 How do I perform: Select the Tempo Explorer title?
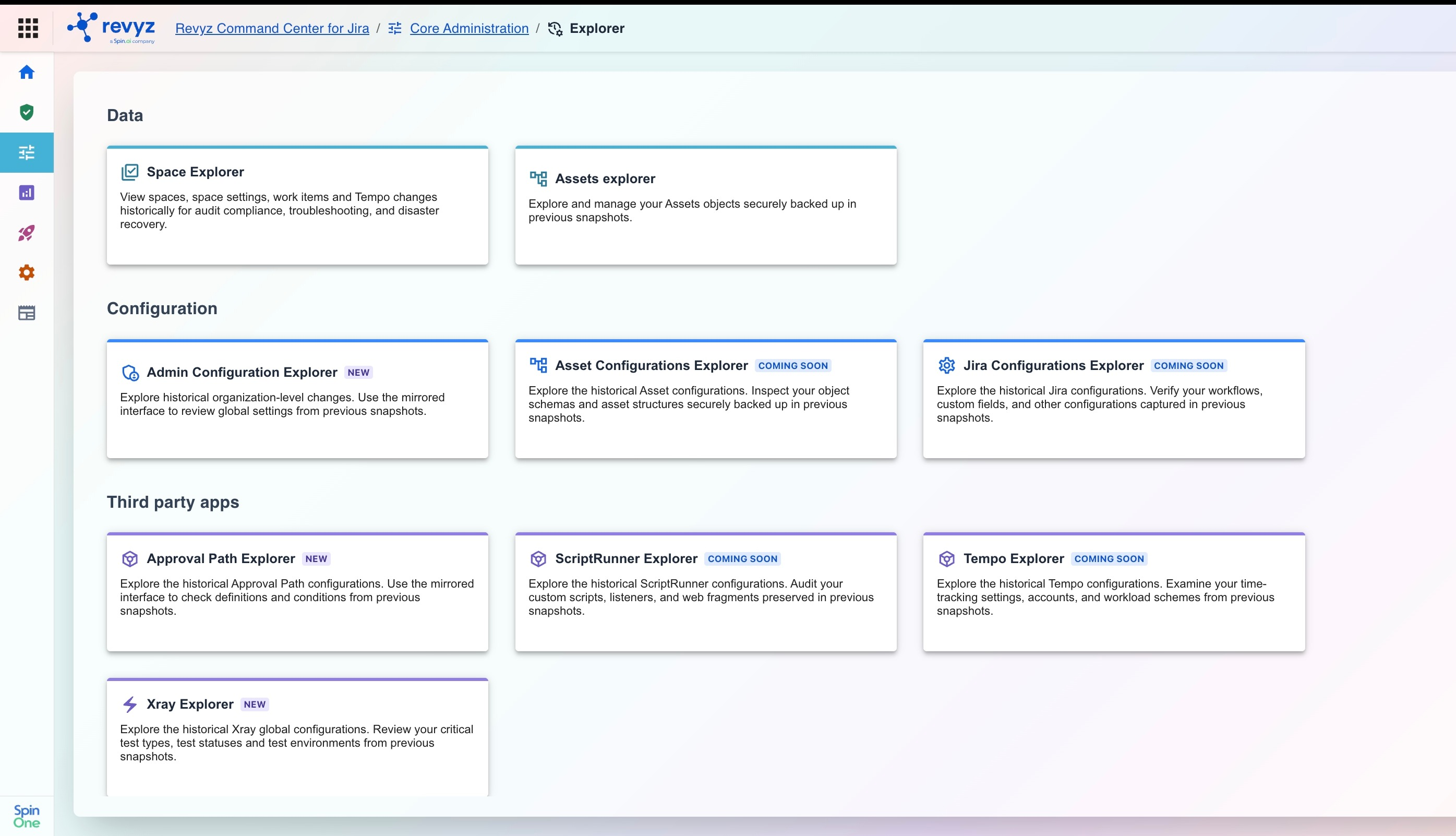pyautogui.click(x=1014, y=559)
